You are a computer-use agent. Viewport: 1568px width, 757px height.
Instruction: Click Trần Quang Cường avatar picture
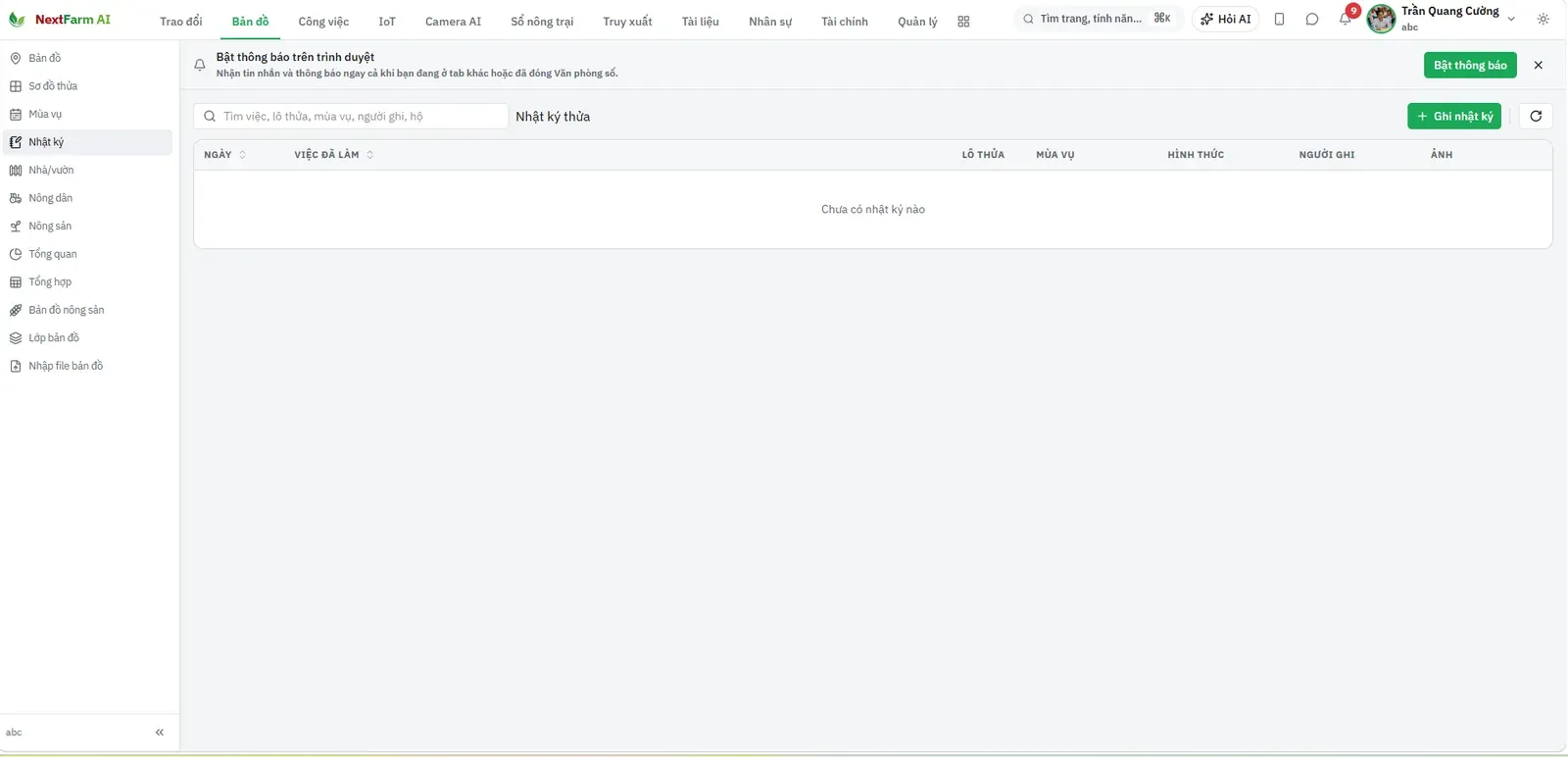coord(1381,19)
